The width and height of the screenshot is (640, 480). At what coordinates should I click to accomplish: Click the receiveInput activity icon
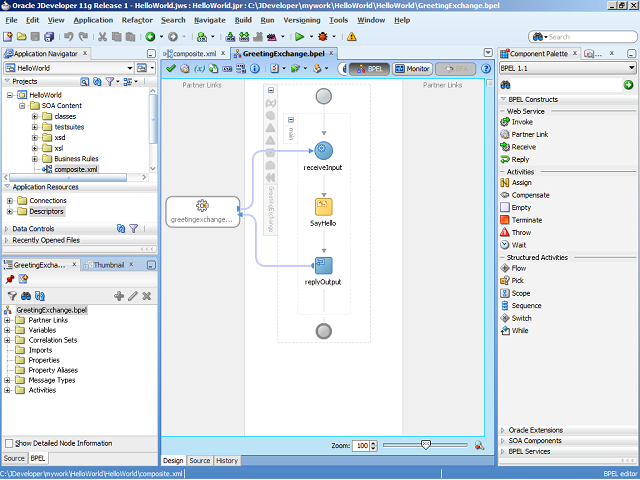point(323,150)
